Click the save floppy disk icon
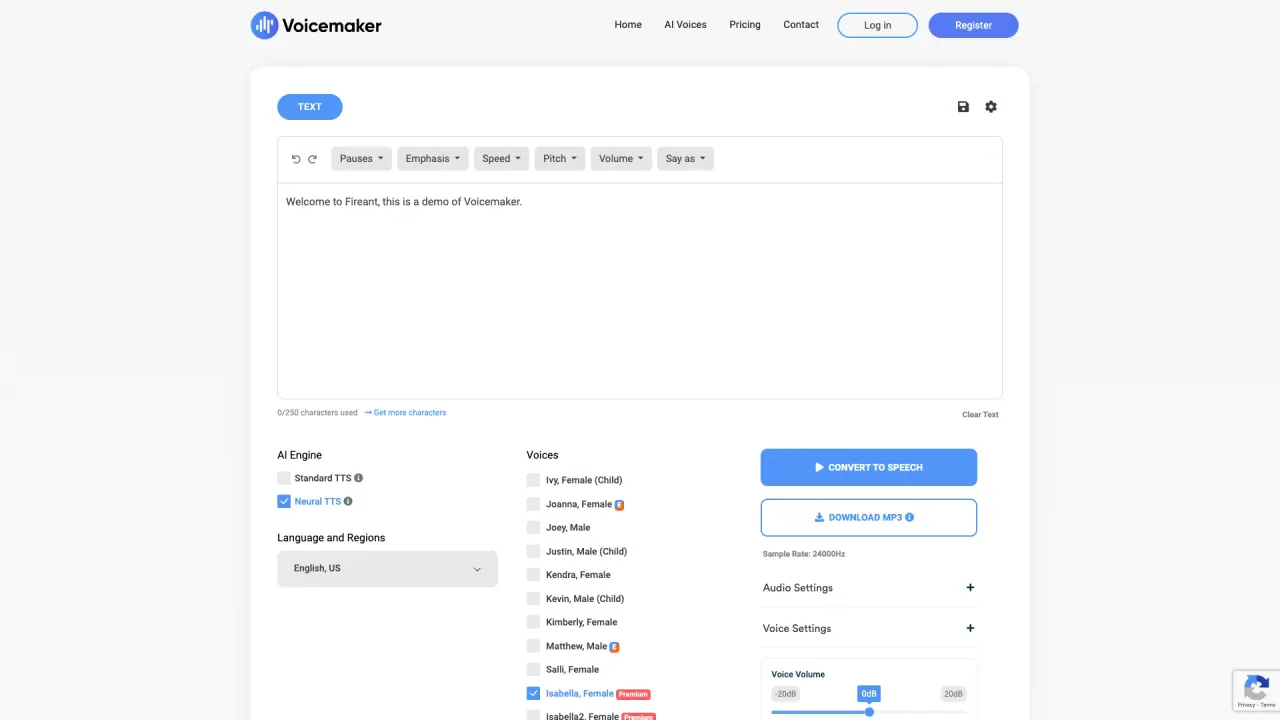The height and width of the screenshot is (720, 1280). (x=963, y=107)
